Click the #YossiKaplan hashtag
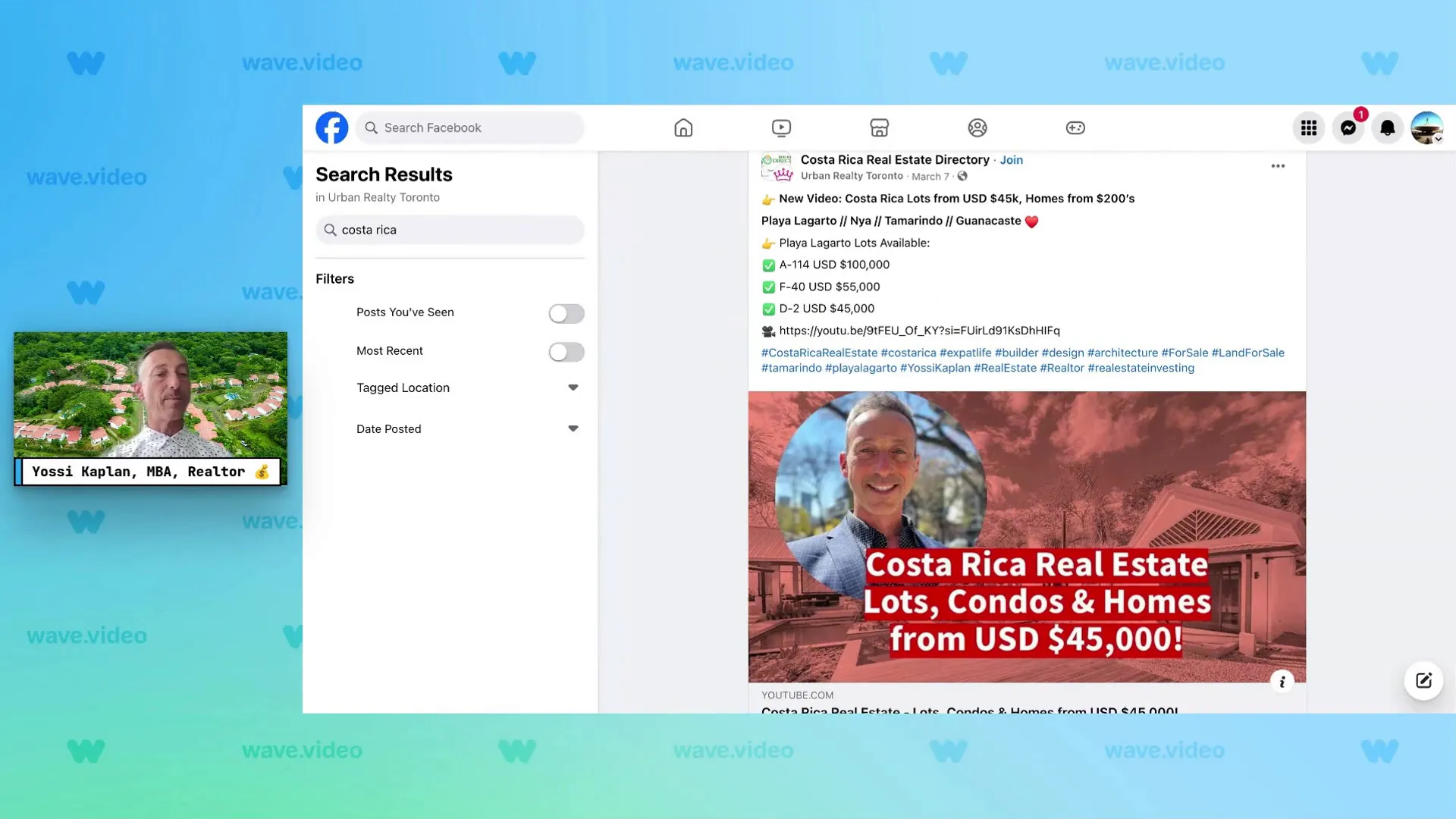Image resolution: width=1456 pixels, height=819 pixels. tap(935, 368)
